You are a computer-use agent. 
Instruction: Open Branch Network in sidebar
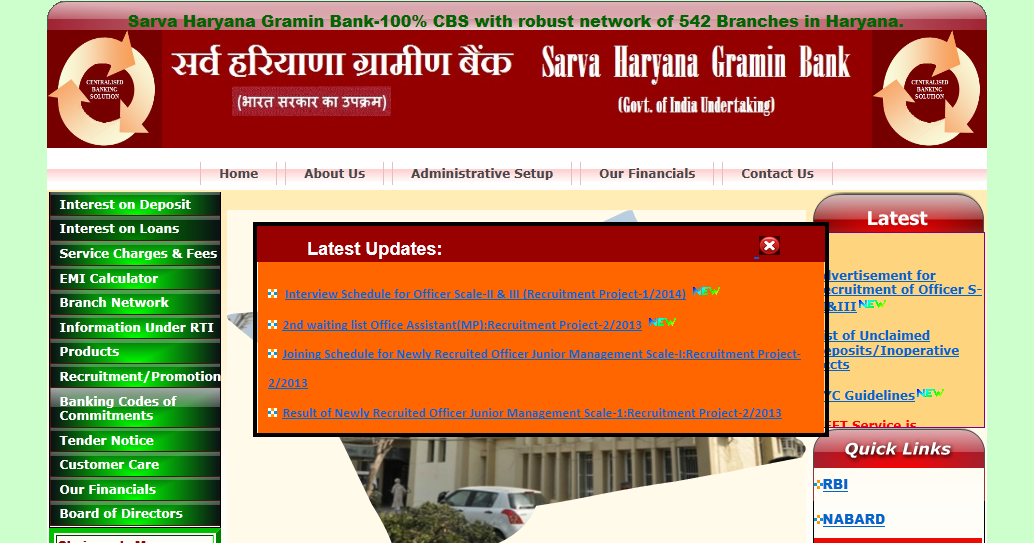[x=135, y=303]
